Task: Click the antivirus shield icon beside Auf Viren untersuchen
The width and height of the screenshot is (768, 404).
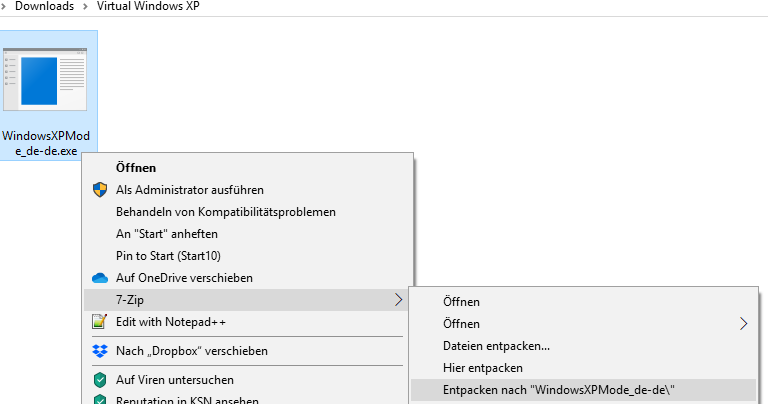Action: (100, 380)
